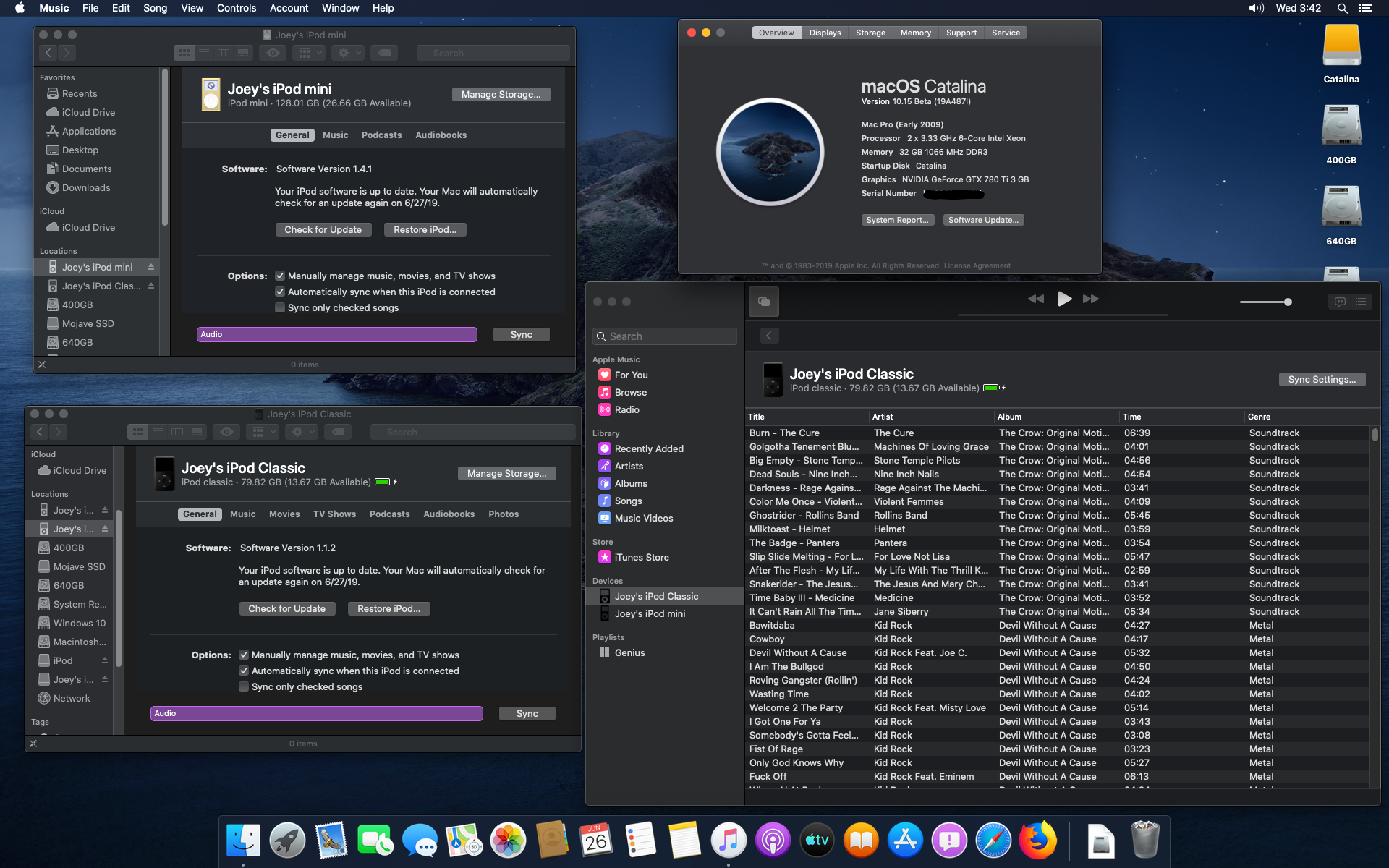1389x868 pixels.
Task: Click Manage Storage for iPod mini
Action: [501, 95]
